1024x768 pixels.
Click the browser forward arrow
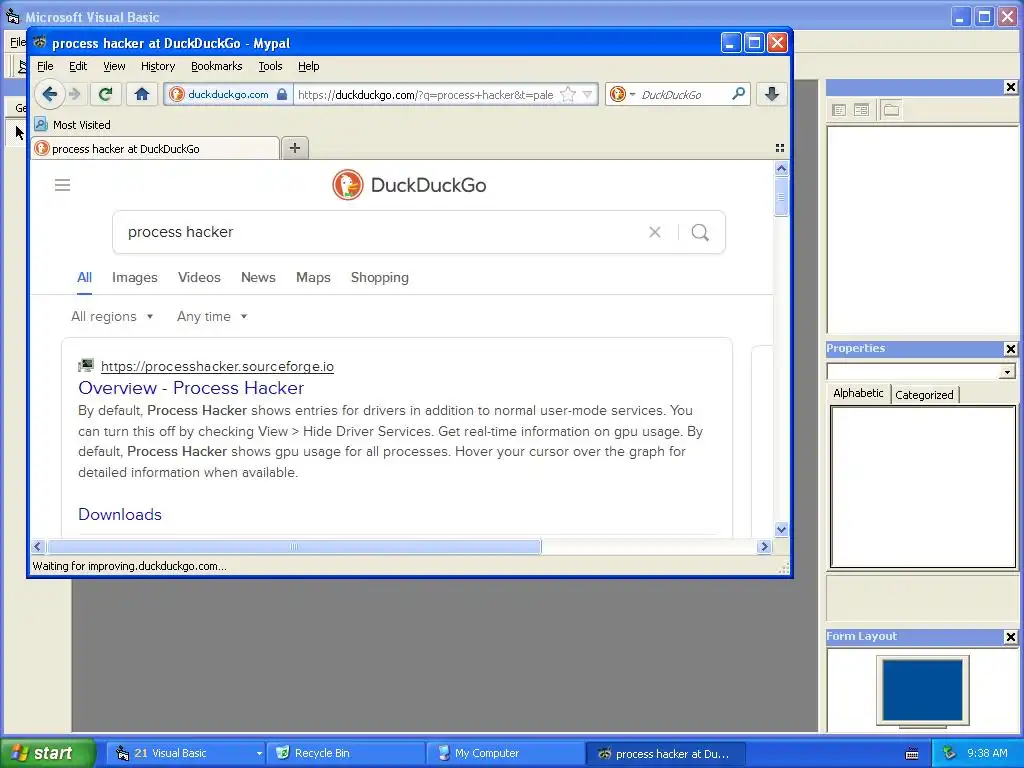point(74,94)
